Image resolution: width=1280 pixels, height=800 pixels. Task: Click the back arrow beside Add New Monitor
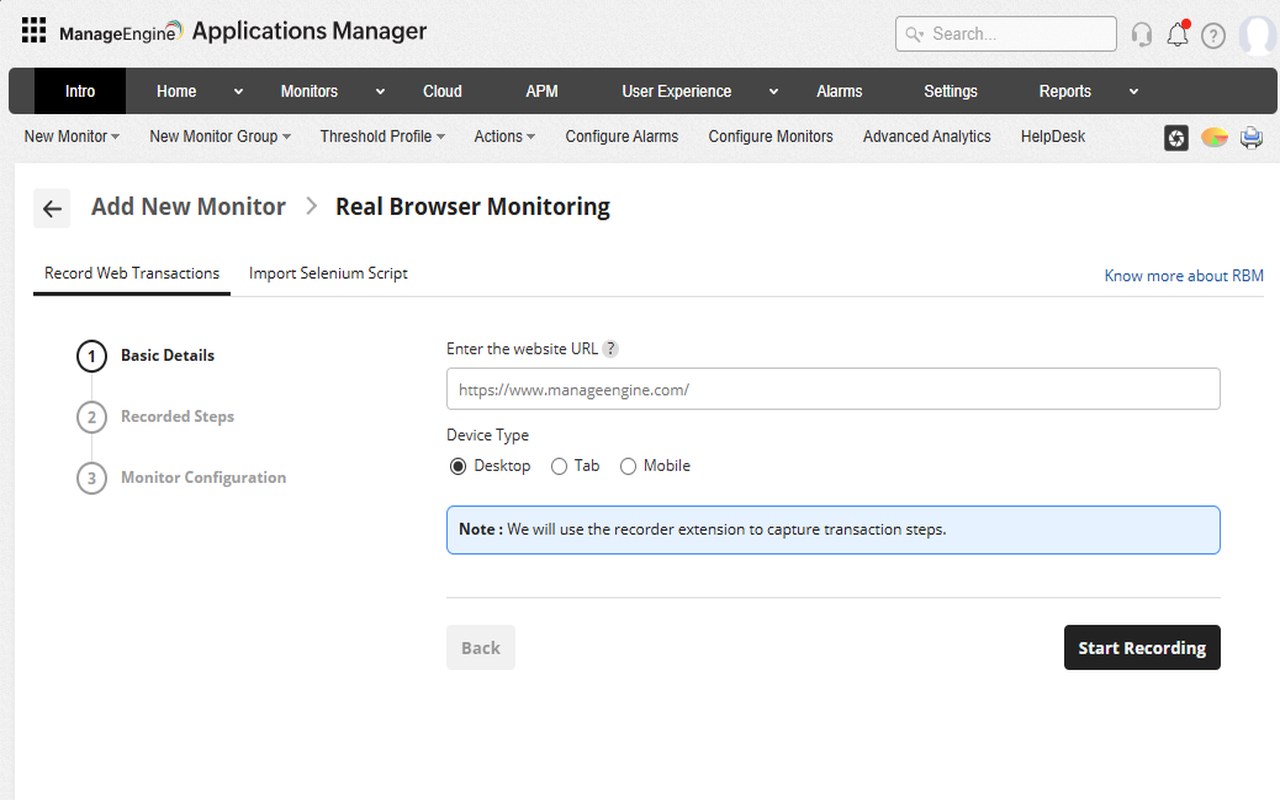click(x=52, y=209)
